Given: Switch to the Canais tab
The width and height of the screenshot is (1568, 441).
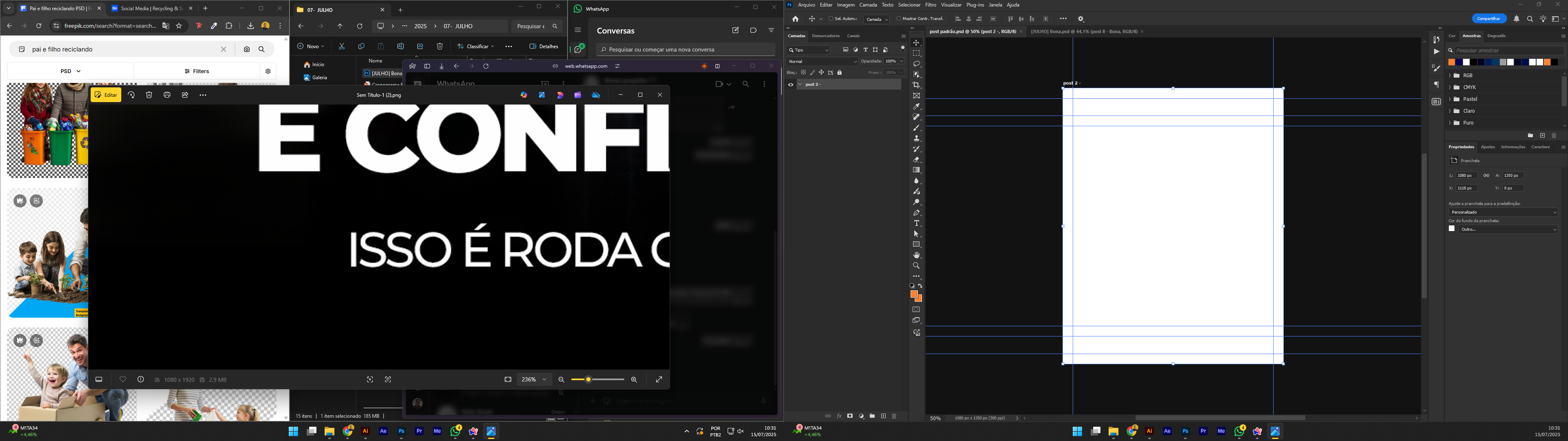Looking at the screenshot, I should [x=853, y=36].
